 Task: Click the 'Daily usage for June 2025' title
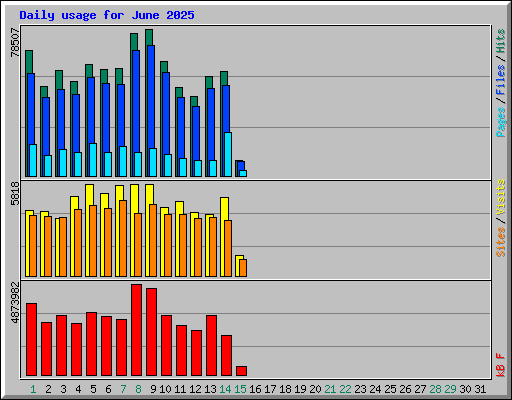tap(107, 15)
